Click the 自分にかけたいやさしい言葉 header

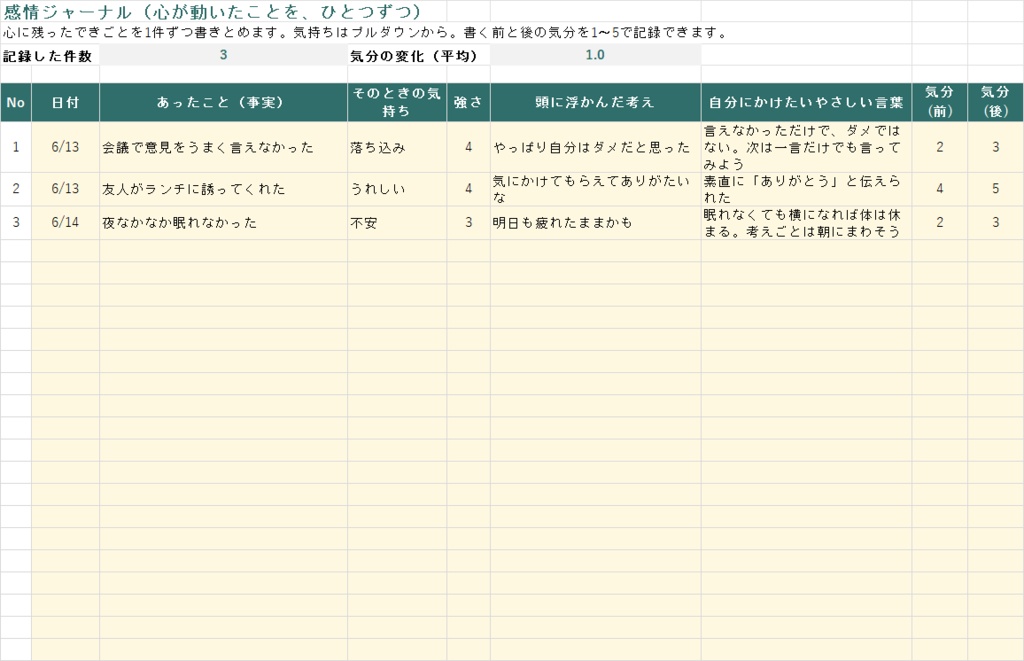[x=807, y=103]
